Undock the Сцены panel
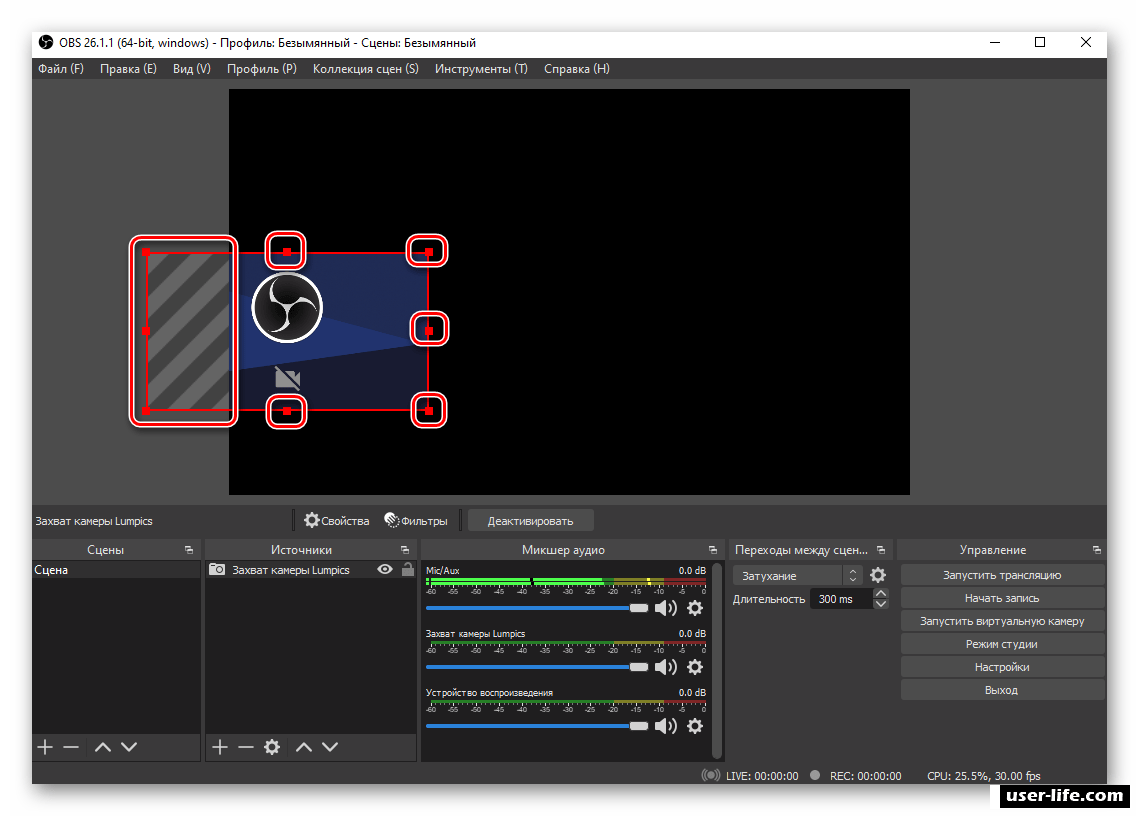 [189, 550]
